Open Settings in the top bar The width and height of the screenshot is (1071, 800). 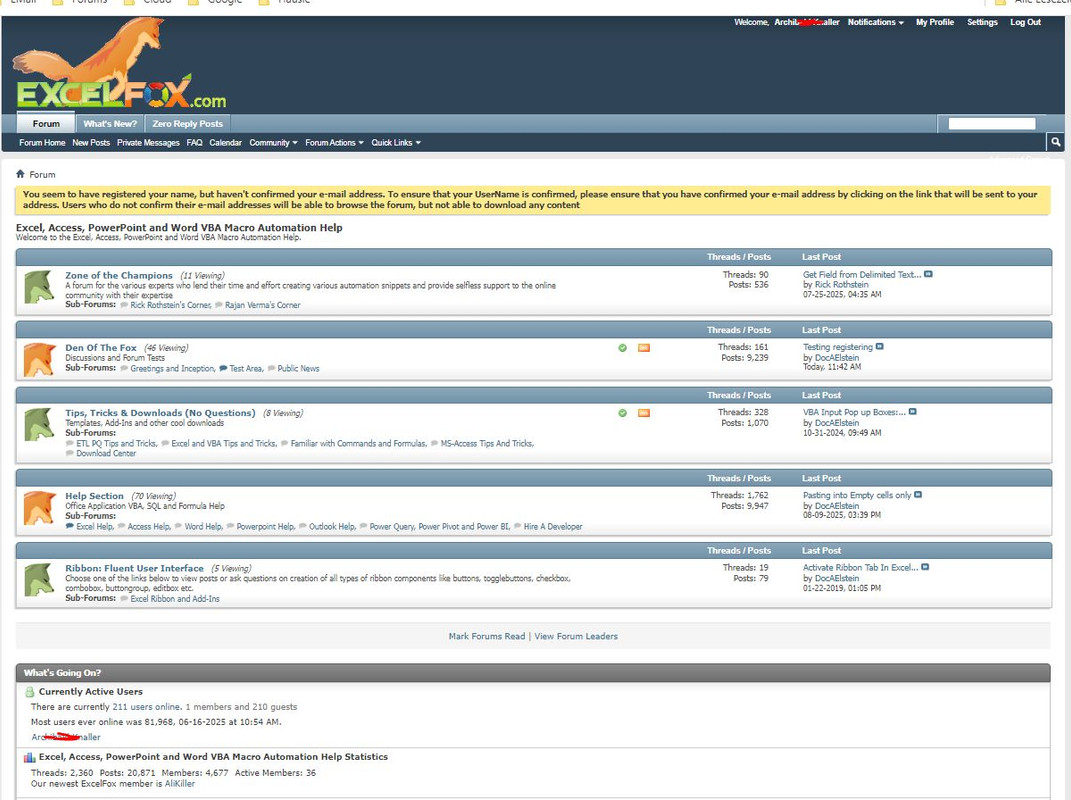[x=982, y=22]
